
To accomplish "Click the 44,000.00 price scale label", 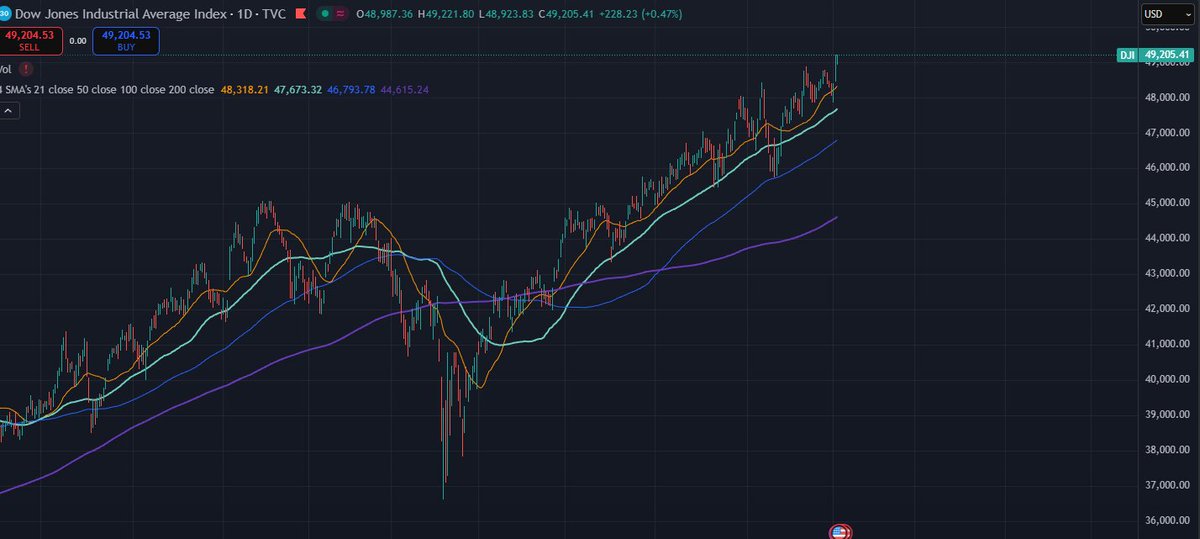I will point(1167,238).
